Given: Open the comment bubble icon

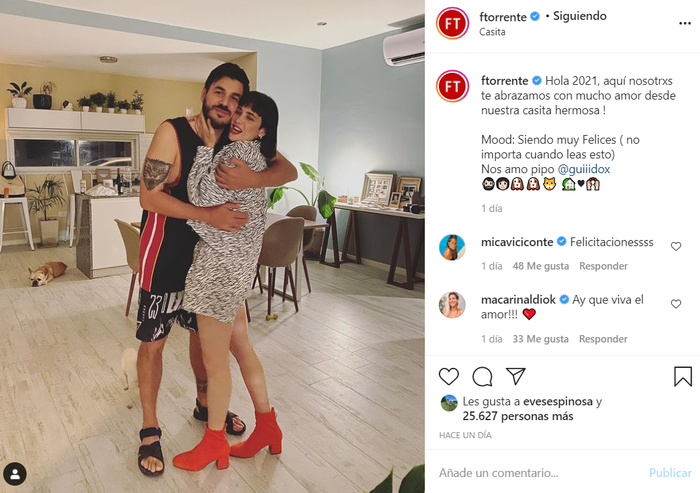Looking at the screenshot, I should (x=482, y=376).
